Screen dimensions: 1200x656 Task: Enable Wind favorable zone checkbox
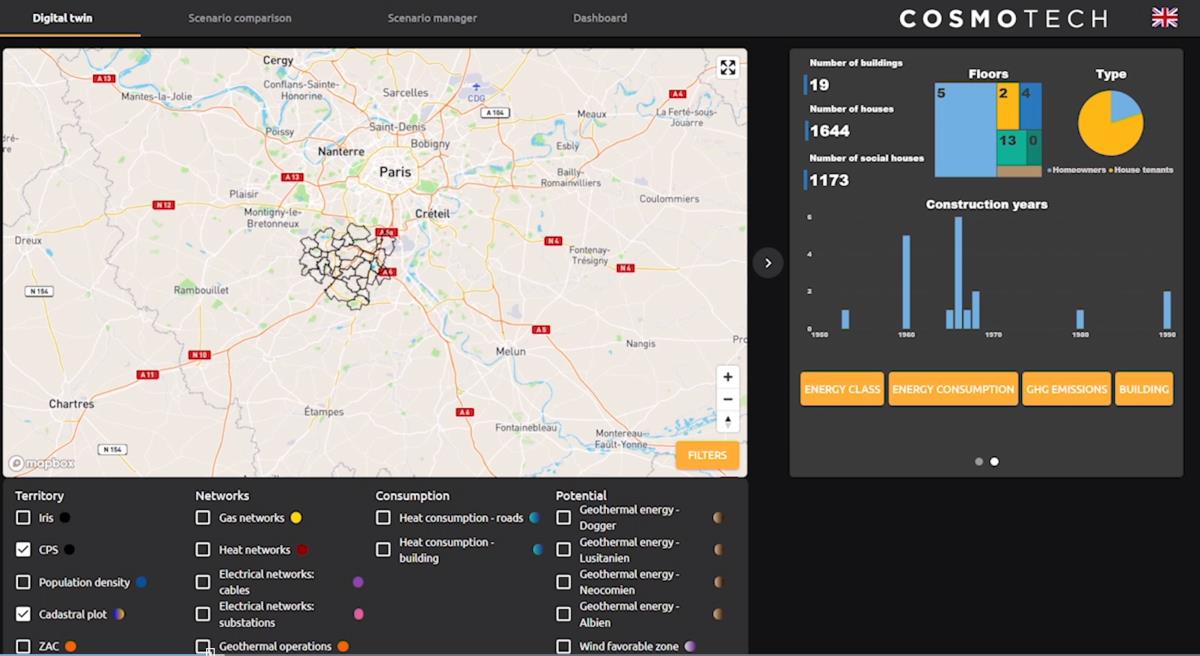pyautogui.click(x=563, y=646)
